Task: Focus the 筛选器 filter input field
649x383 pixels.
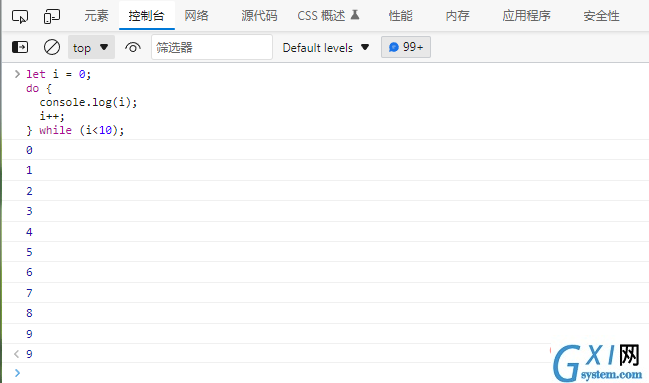Action: point(212,47)
